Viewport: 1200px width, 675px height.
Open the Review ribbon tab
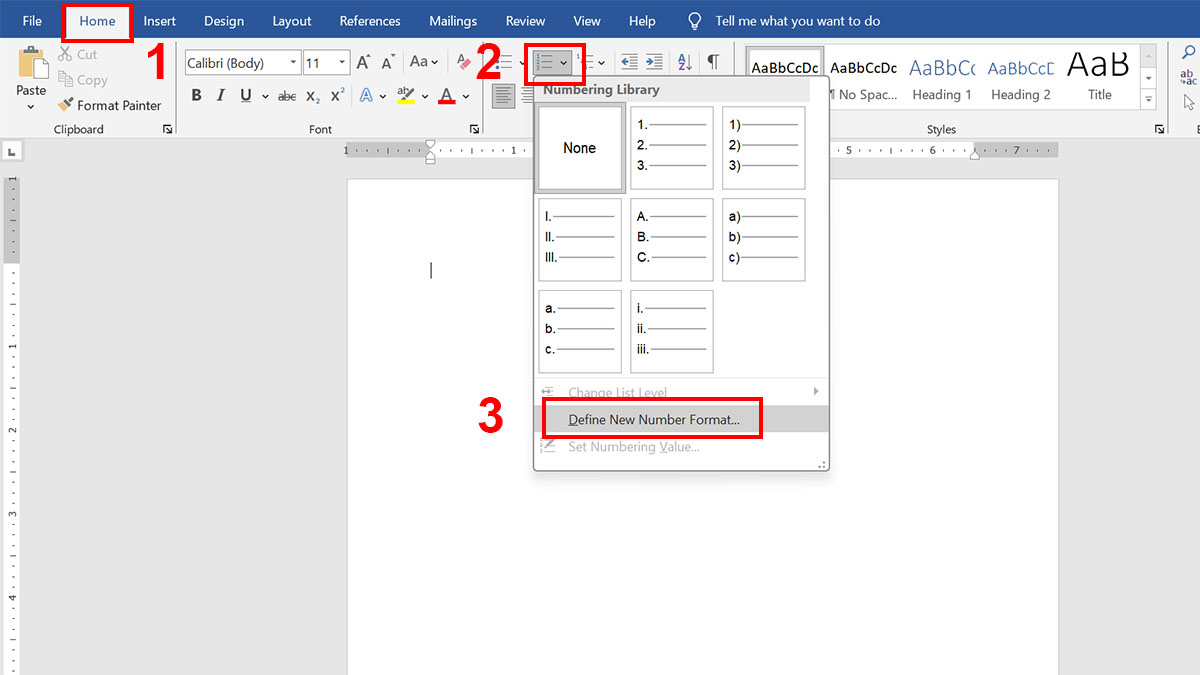(525, 20)
